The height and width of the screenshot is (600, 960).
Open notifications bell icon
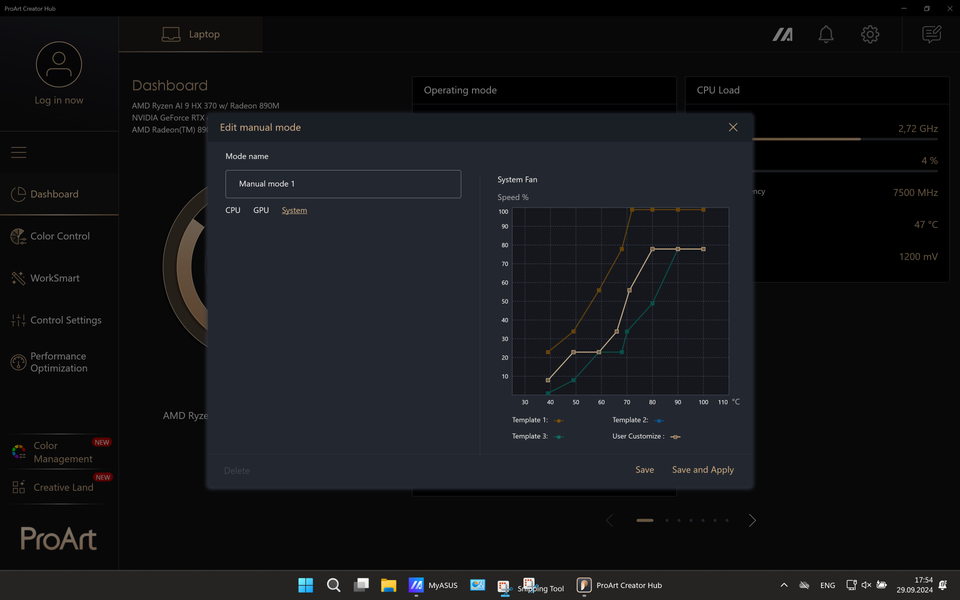coord(826,34)
